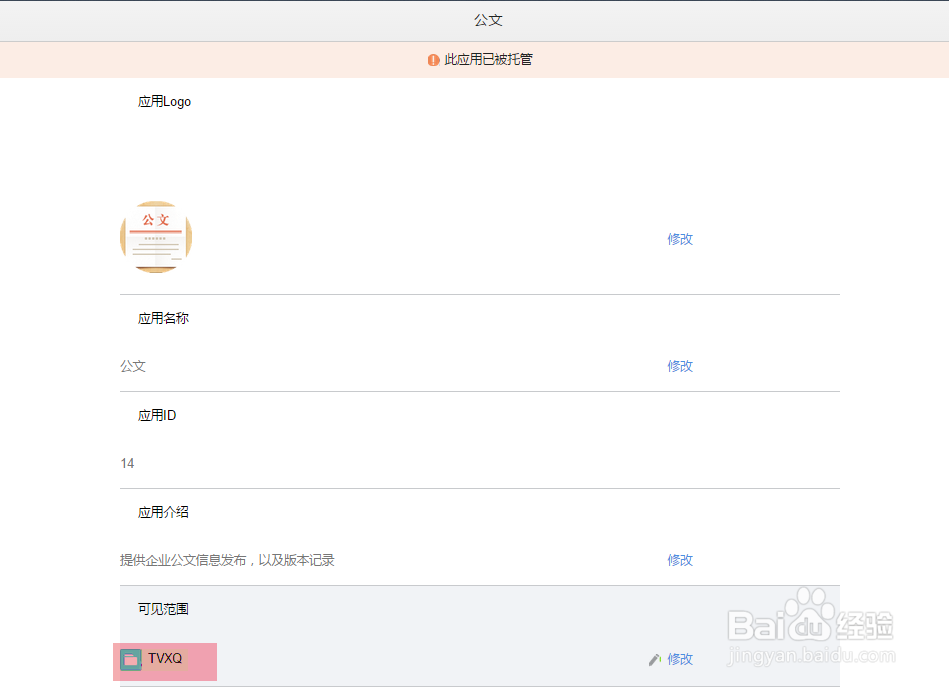The height and width of the screenshot is (688, 949).
Task: Click the TVXQ folder icon
Action: click(131, 660)
